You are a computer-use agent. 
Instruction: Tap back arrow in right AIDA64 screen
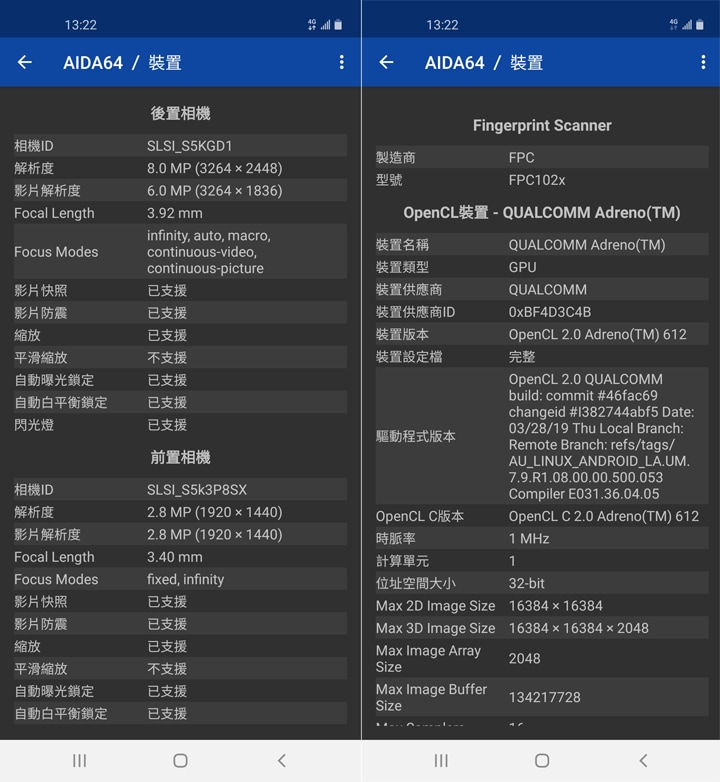(386, 62)
